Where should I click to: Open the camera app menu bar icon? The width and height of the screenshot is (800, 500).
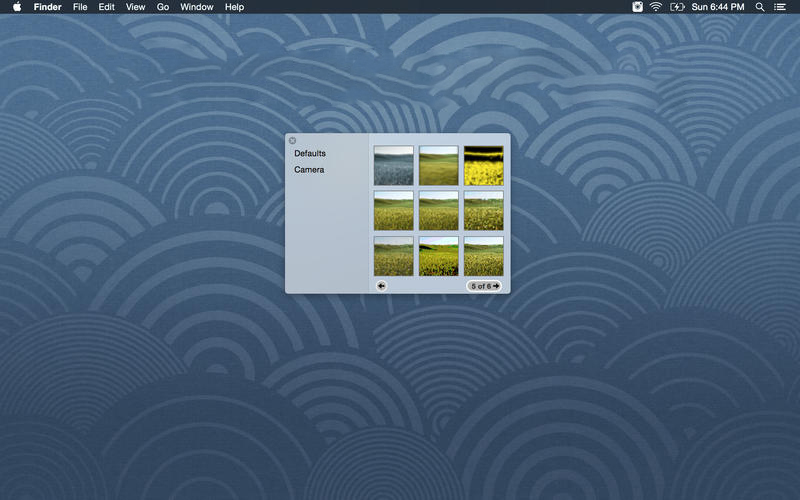[x=638, y=7]
